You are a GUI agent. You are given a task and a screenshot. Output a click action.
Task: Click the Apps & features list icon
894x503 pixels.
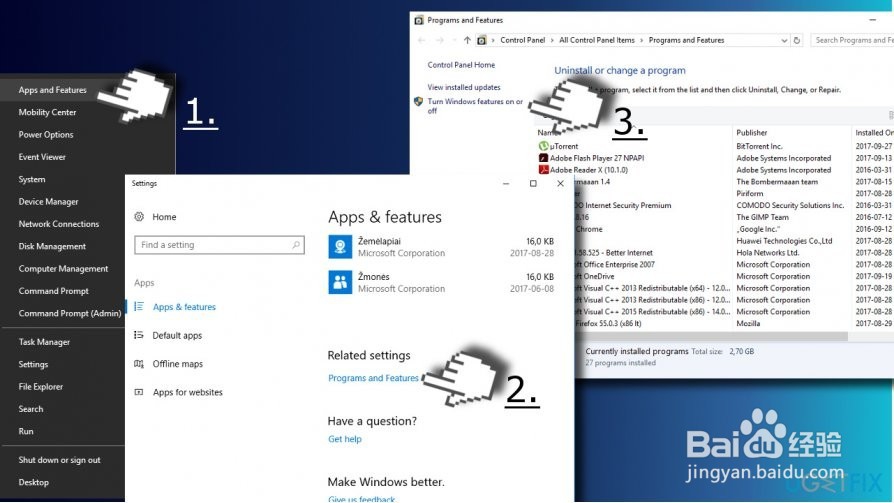click(139, 306)
